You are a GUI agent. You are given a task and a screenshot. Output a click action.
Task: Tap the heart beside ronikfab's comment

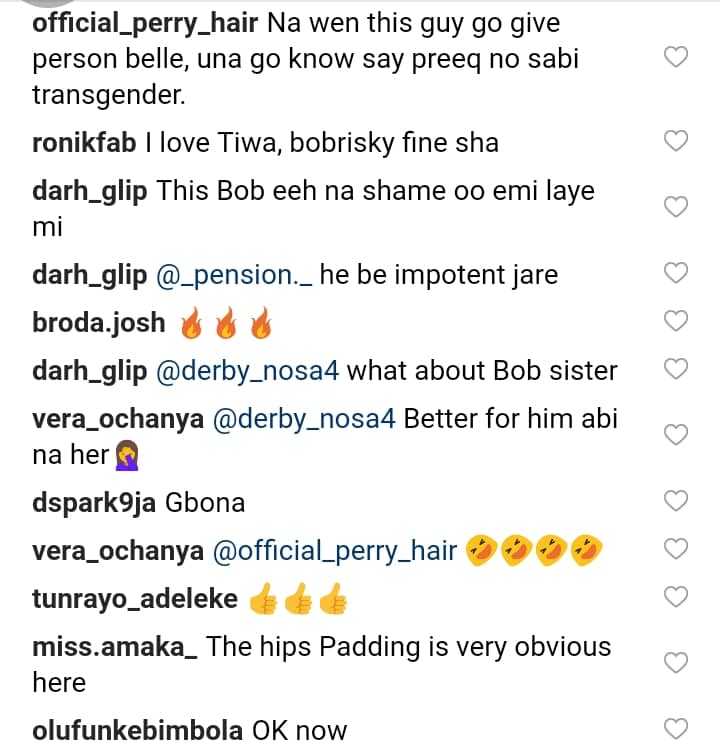676,141
